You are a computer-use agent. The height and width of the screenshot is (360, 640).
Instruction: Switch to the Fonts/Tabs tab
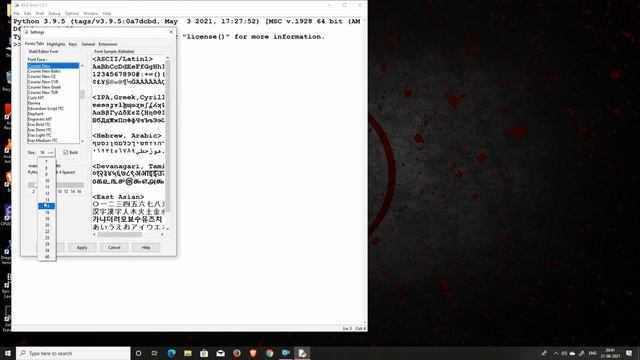point(34,44)
